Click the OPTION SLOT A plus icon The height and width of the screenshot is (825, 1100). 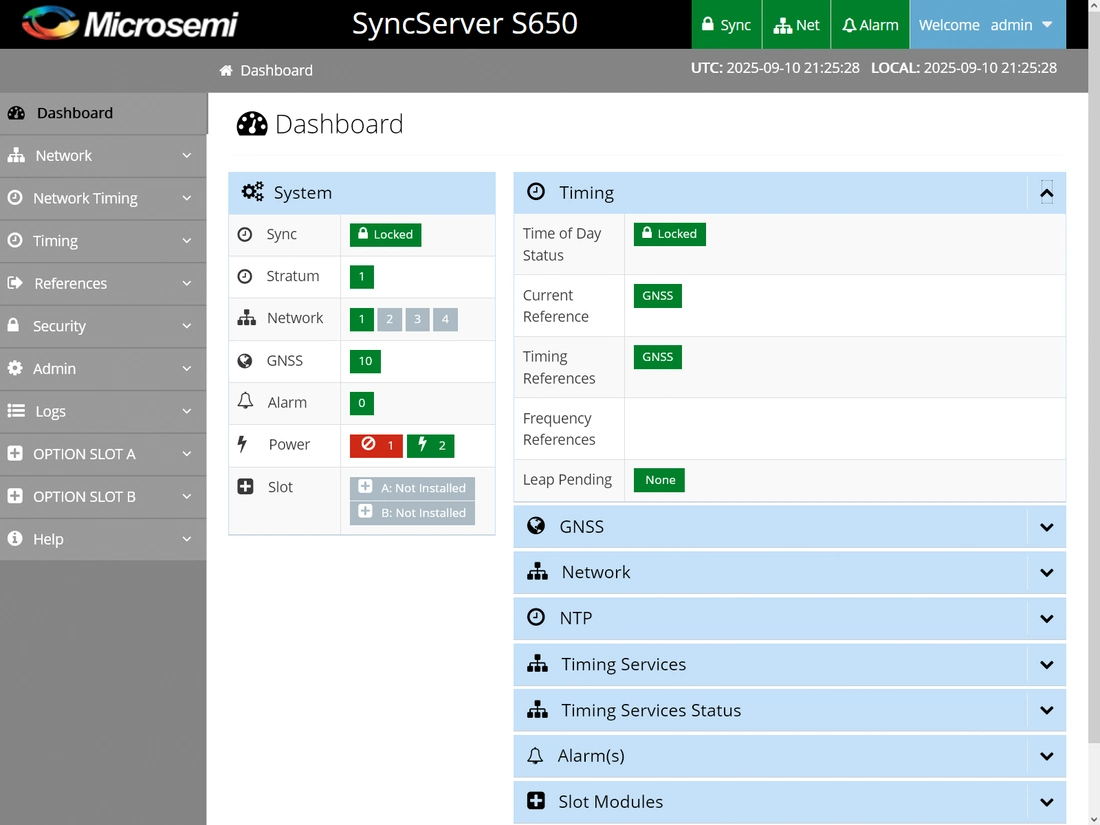15,454
